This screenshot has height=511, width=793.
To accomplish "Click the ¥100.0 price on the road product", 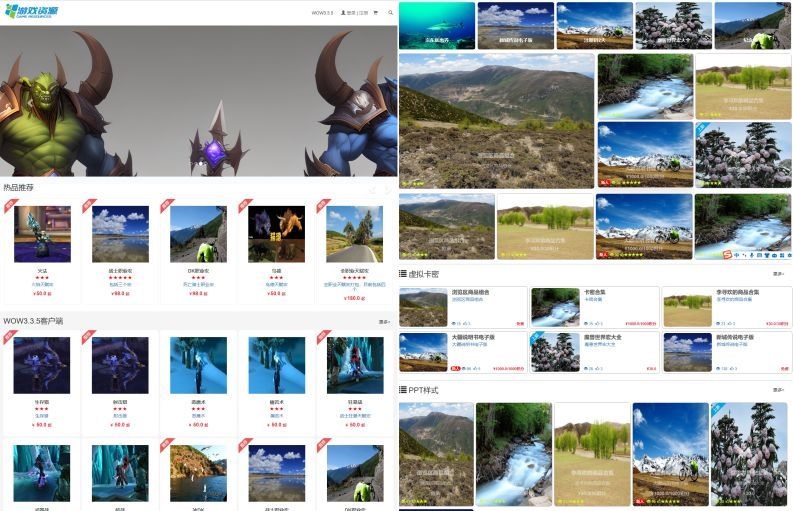I will point(355,298).
